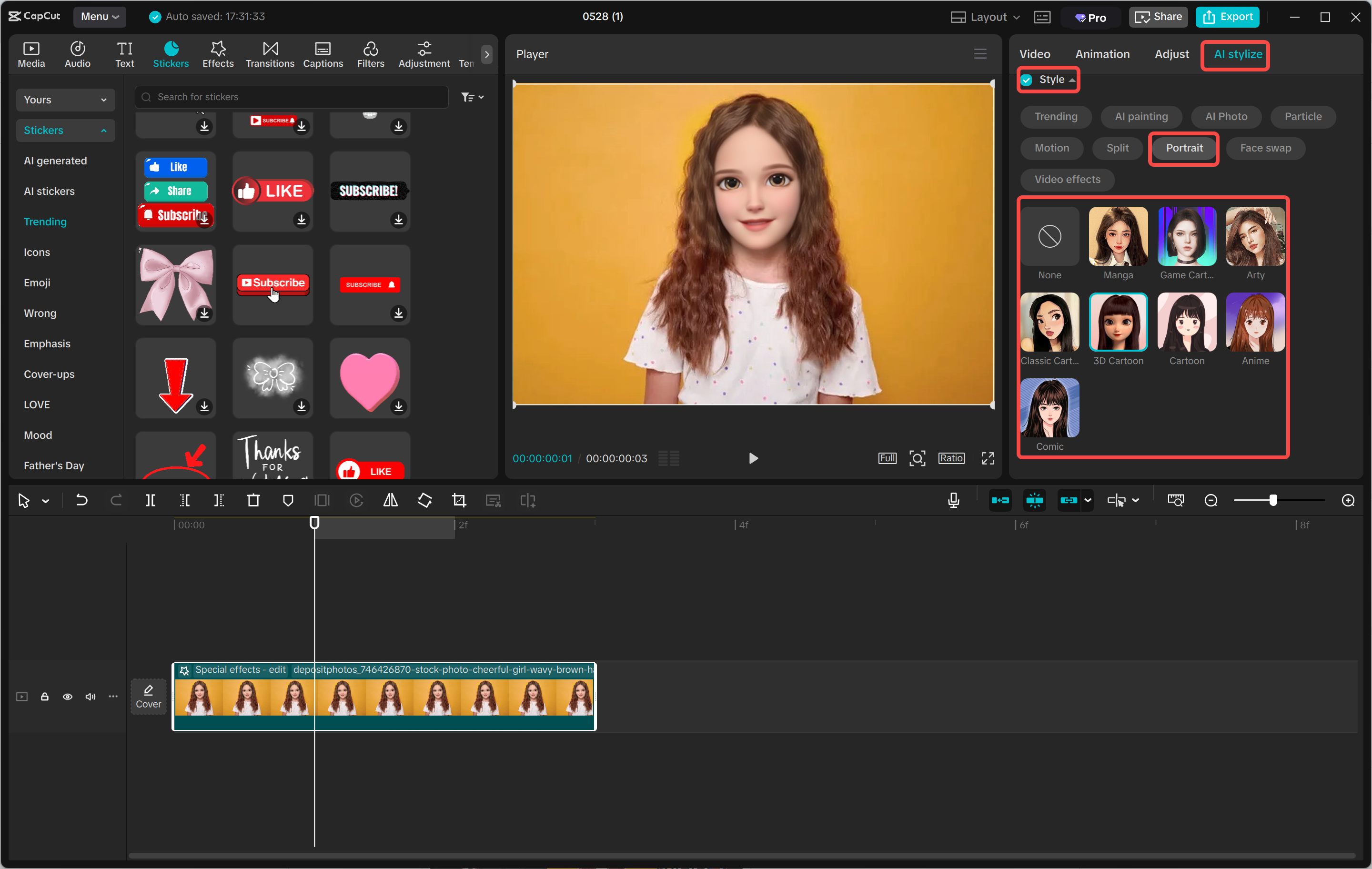Select the Face swap option
Image resolution: width=1372 pixels, height=869 pixels.
[1265, 148]
